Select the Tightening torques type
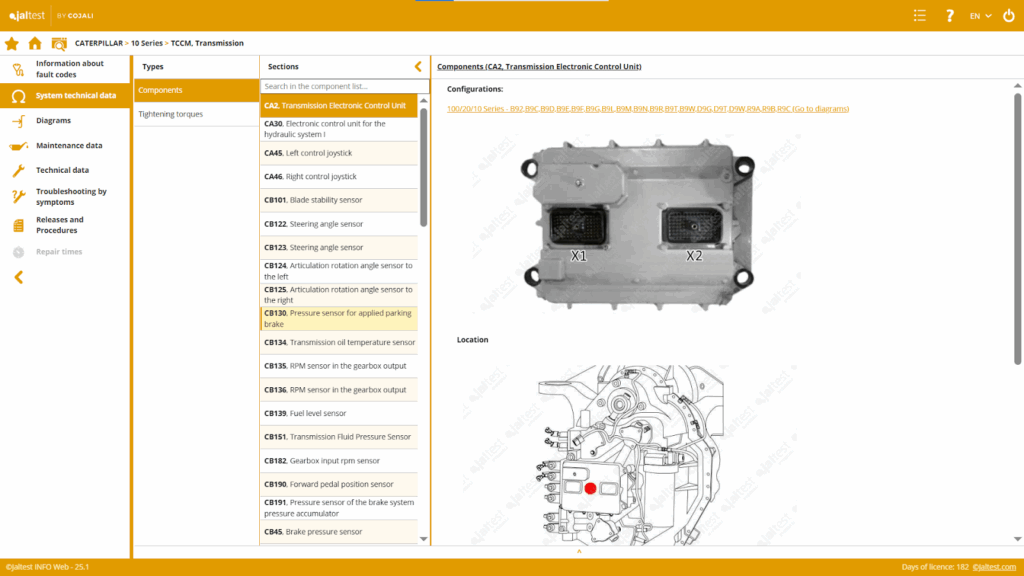Screen dimensions: 1024x576 171,114
